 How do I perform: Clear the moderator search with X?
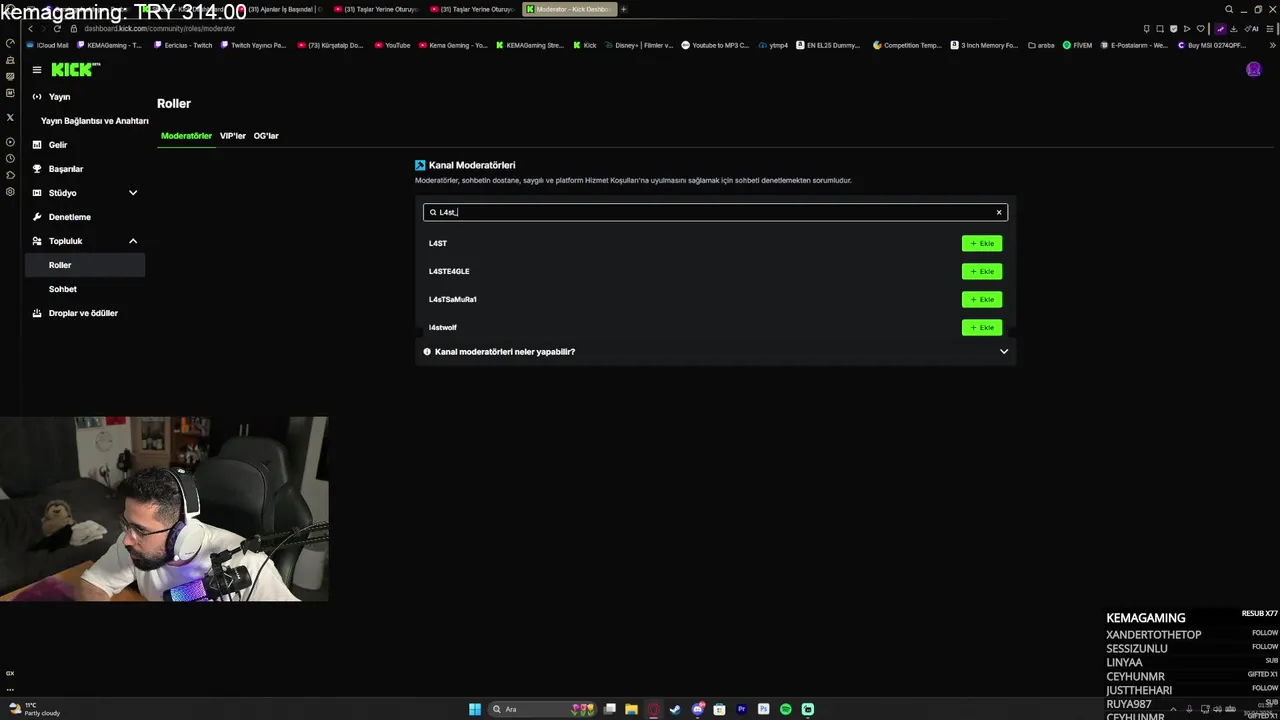[x=998, y=212]
